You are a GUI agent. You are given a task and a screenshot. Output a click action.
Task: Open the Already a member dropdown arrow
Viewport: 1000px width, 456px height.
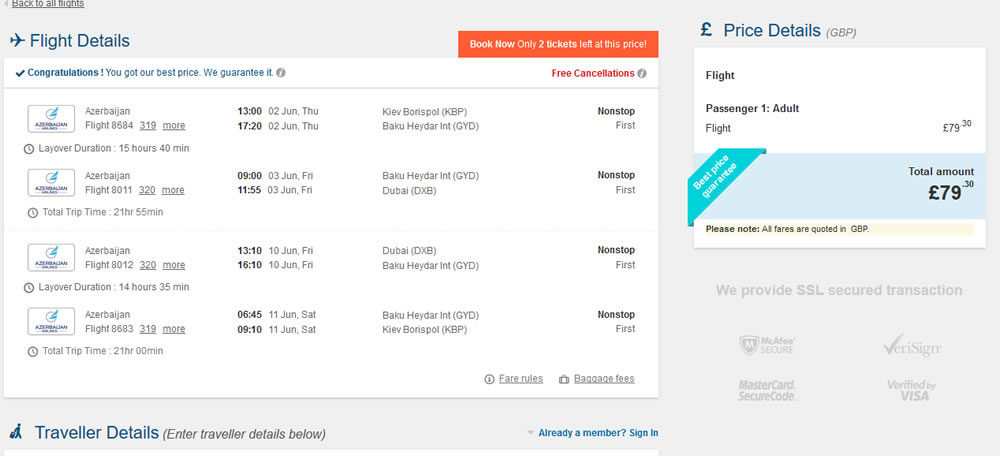[x=530, y=433]
